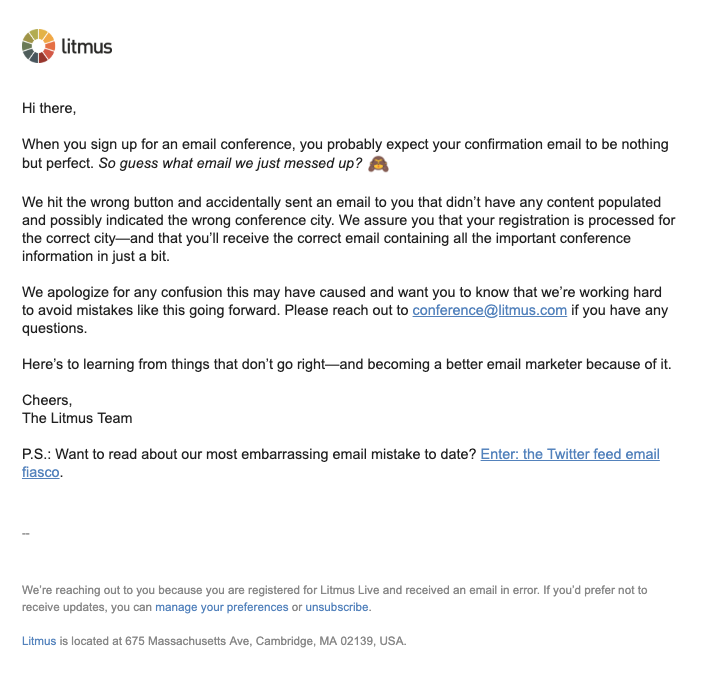The width and height of the screenshot is (704, 682).
Task: Click the underlined word 'fiasco'
Action: click(40, 472)
